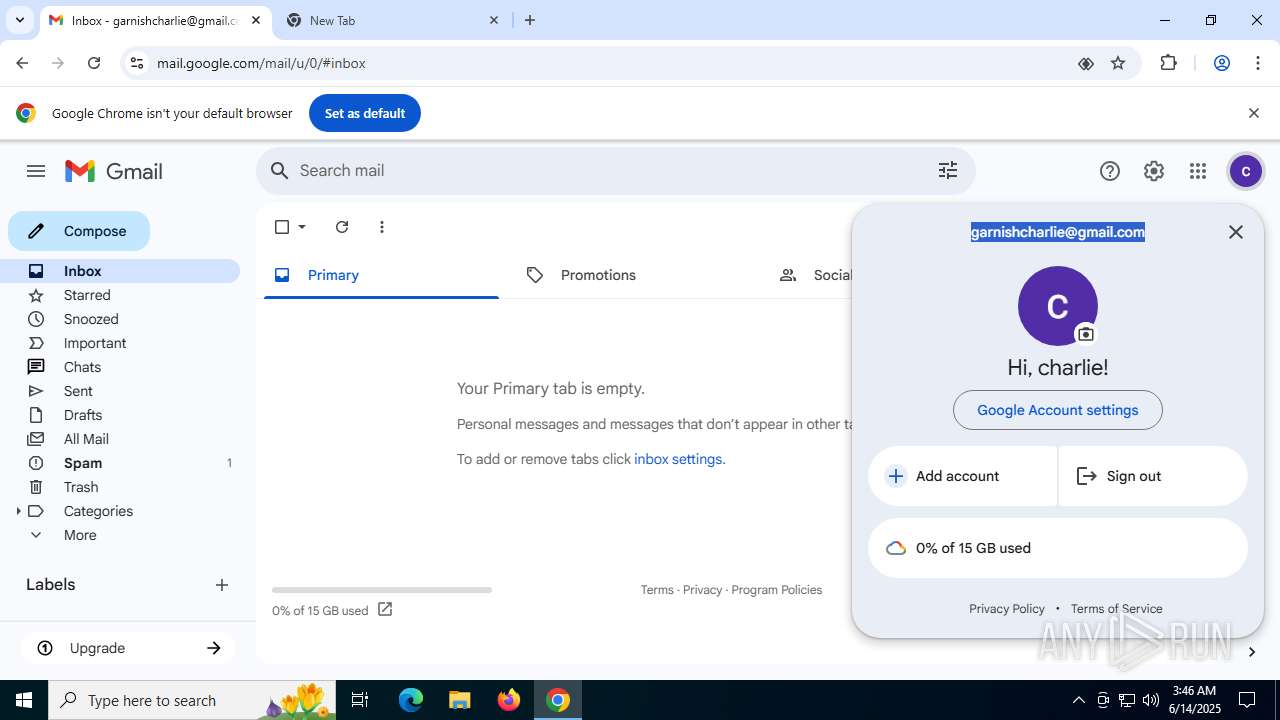Open Google apps grid icon
Screen dimensions: 1280x720
point(1198,171)
